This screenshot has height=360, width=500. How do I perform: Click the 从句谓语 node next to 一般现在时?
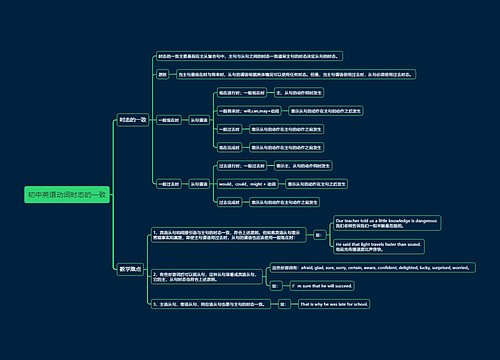199,120
